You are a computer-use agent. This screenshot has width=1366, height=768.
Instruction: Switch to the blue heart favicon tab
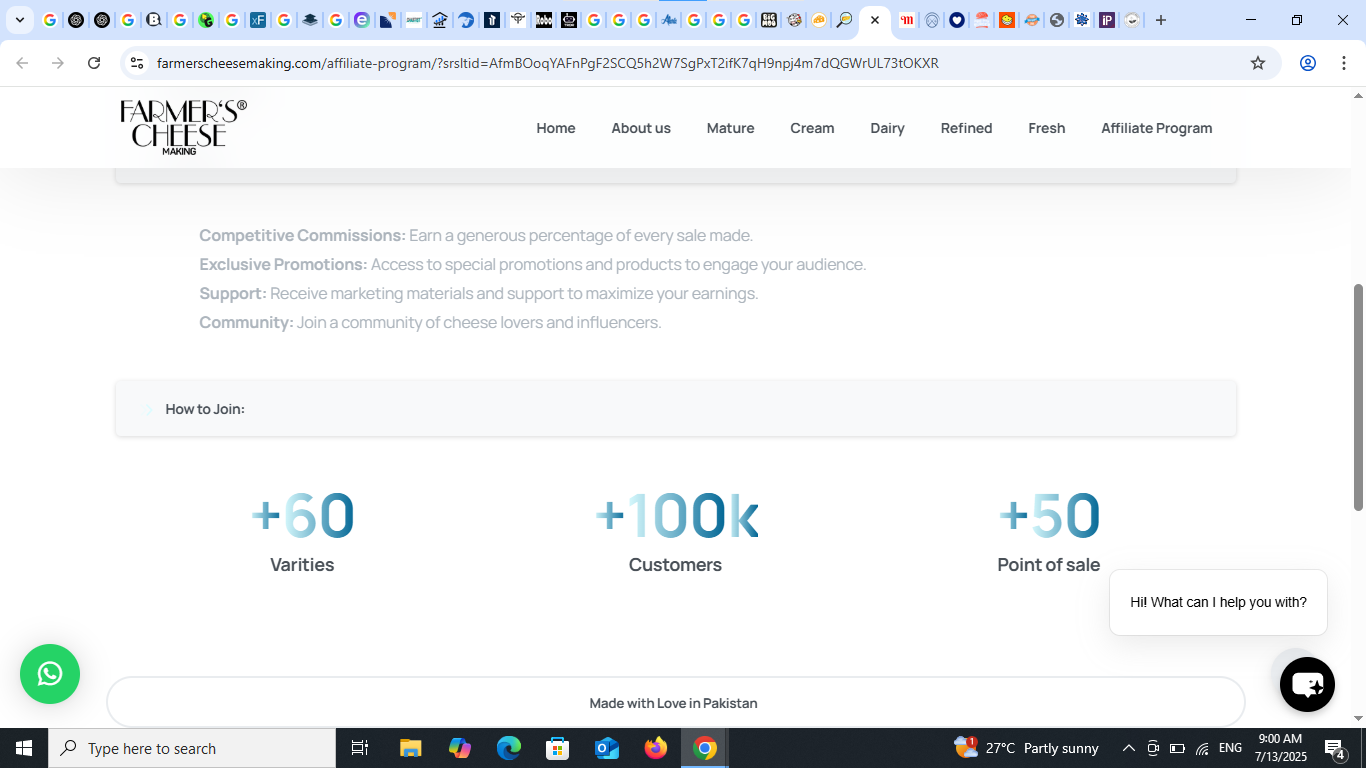(x=957, y=20)
